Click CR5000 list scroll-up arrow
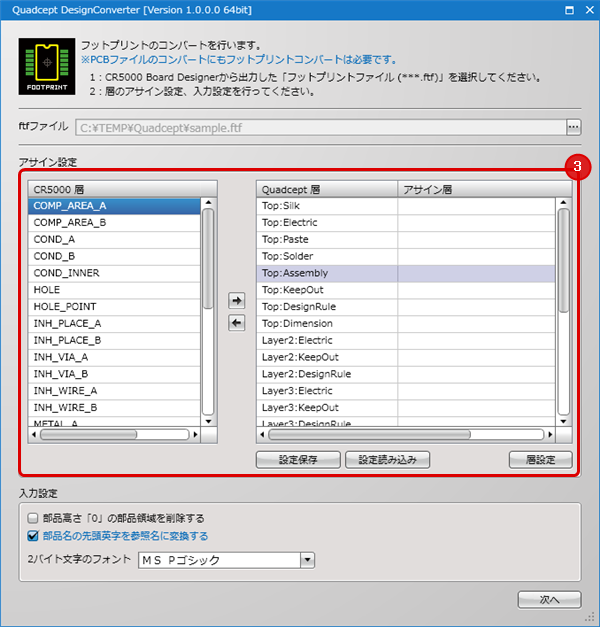Viewport: 600px width, 627px height. point(208,202)
